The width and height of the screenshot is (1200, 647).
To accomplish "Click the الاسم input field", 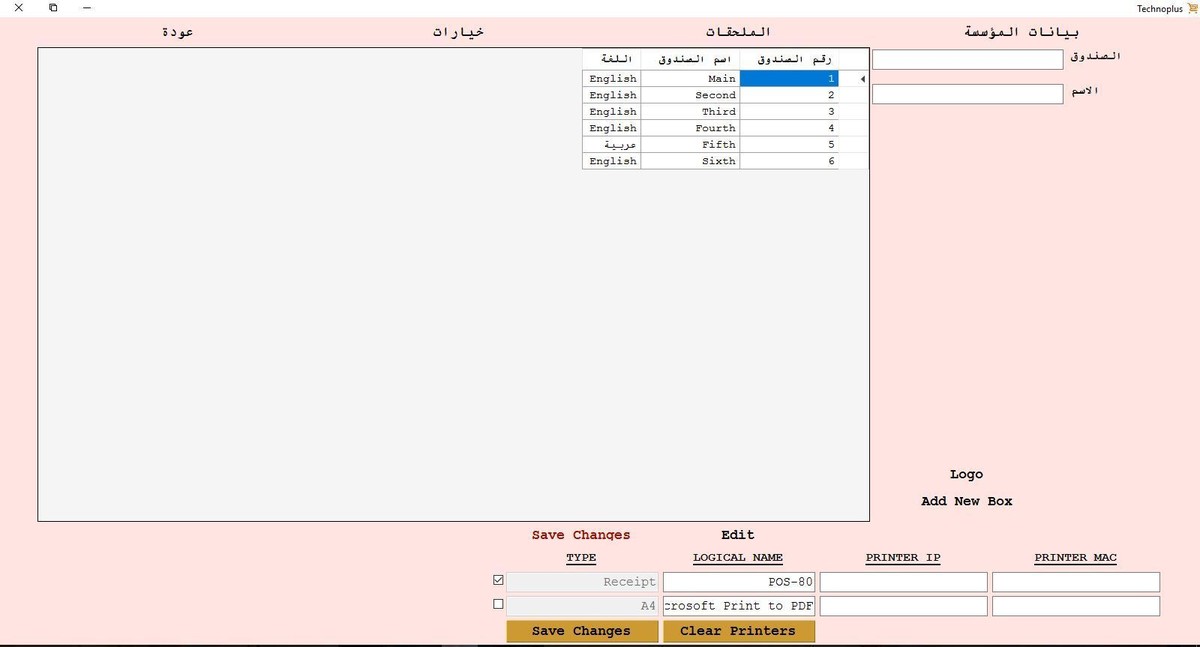I will click(967, 94).
